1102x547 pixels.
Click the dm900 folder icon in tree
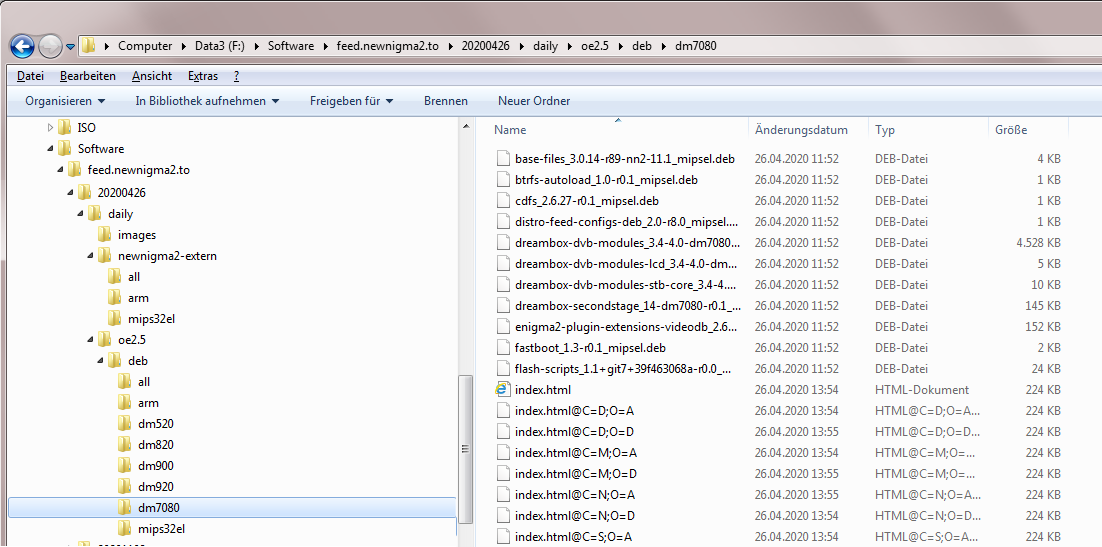pos(125,466)
